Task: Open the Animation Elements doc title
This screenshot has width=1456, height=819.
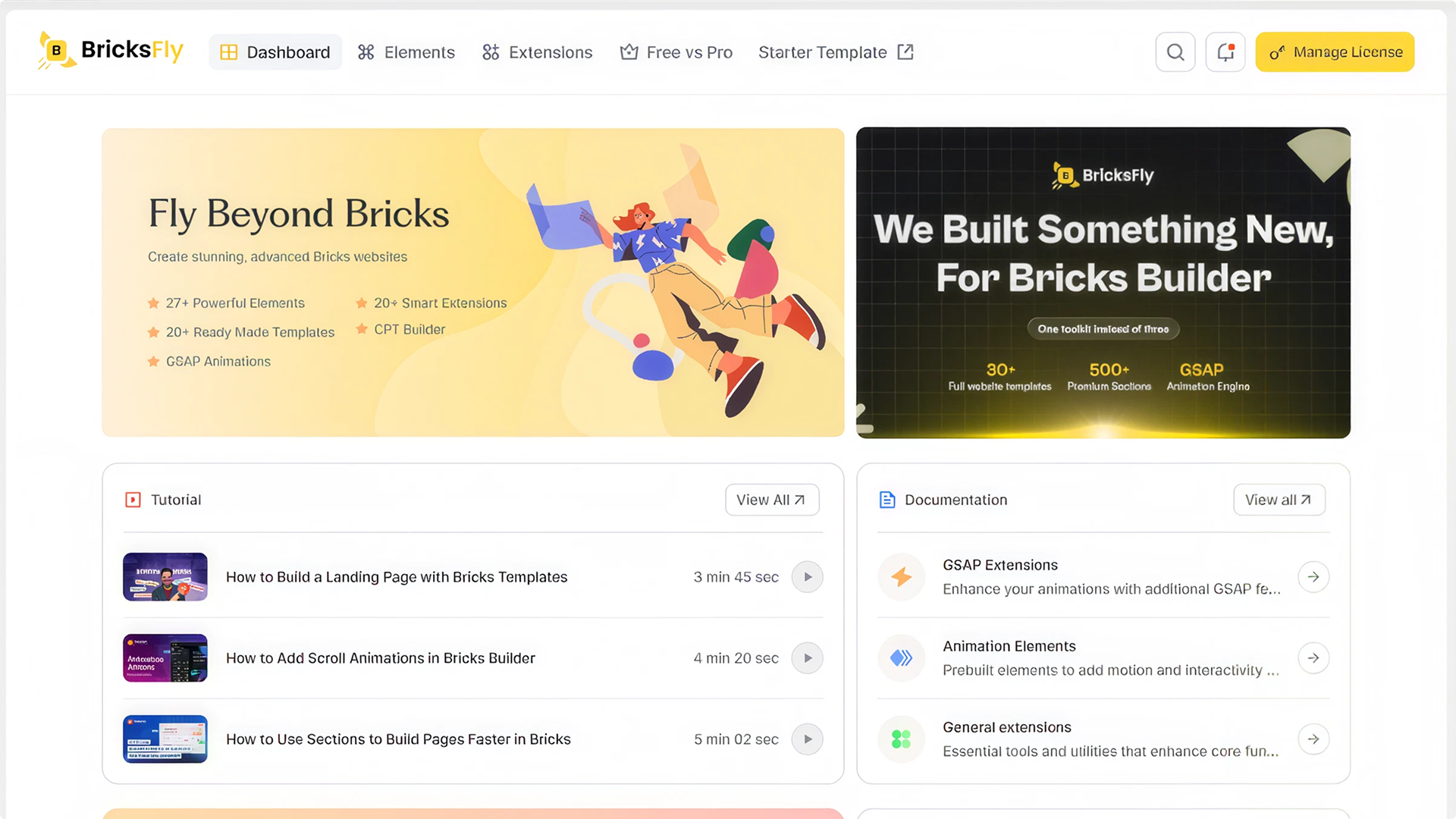Action: coord(1009,646)
